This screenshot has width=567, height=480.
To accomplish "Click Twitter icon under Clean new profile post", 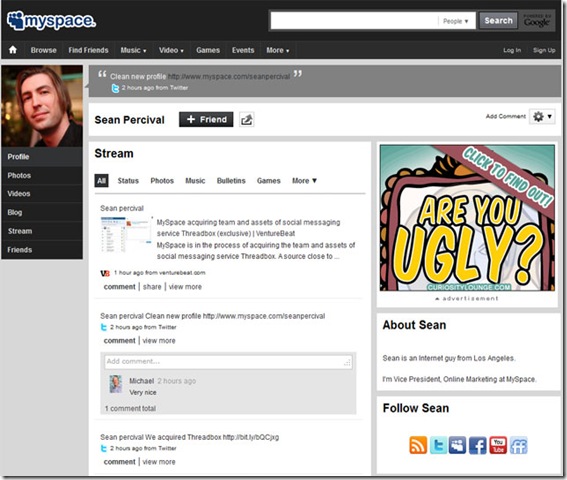I will coord(104,327).
